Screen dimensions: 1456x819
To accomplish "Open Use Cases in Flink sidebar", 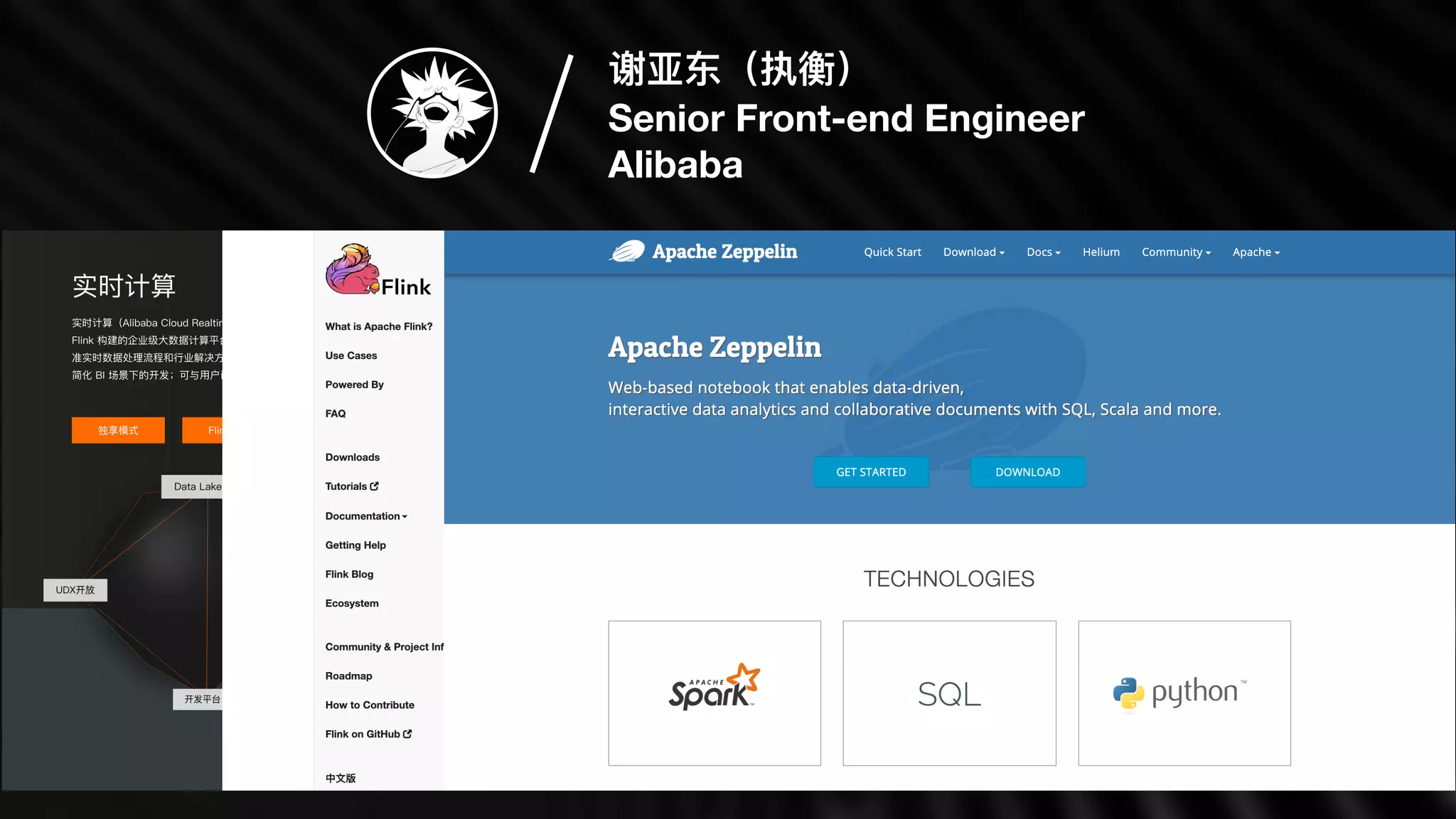I will pos(351,355).
